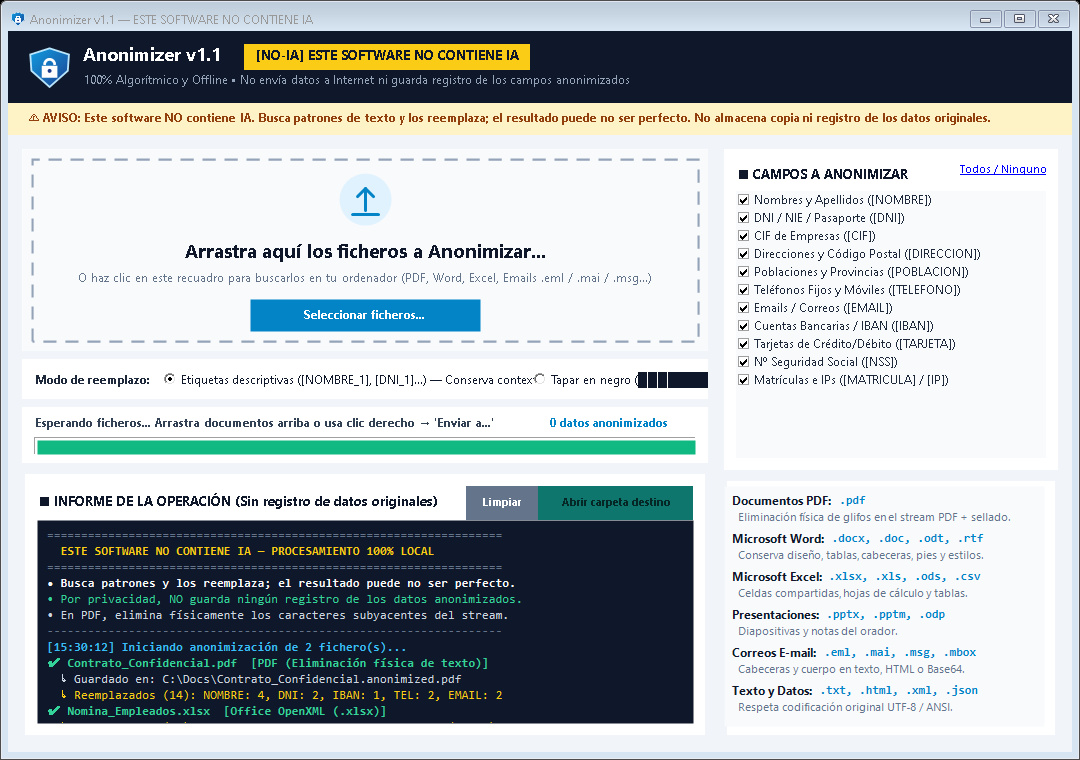This screenshot has height=760, width=1080.
Task: Close the Anonimizer window
Action: coord(1053,19)
